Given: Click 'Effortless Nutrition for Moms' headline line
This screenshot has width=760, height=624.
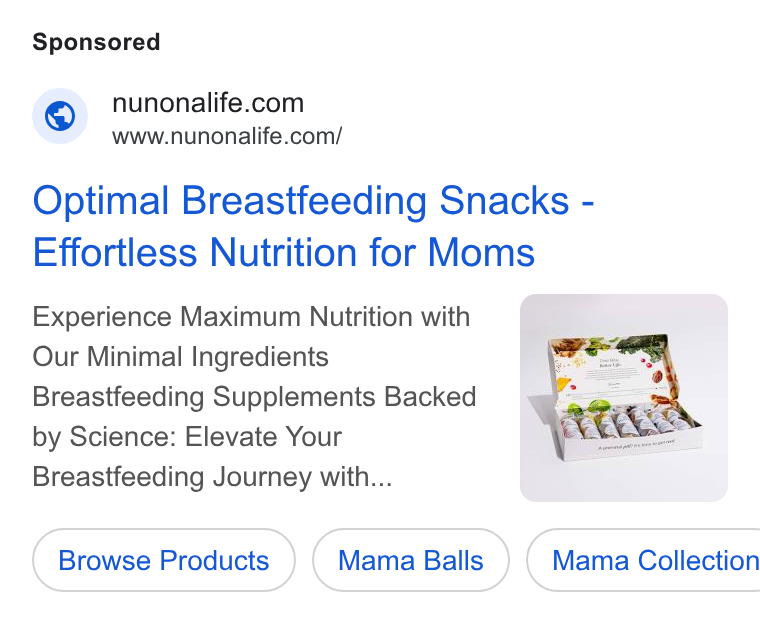Looking at the screenshot, I should 284,252.
